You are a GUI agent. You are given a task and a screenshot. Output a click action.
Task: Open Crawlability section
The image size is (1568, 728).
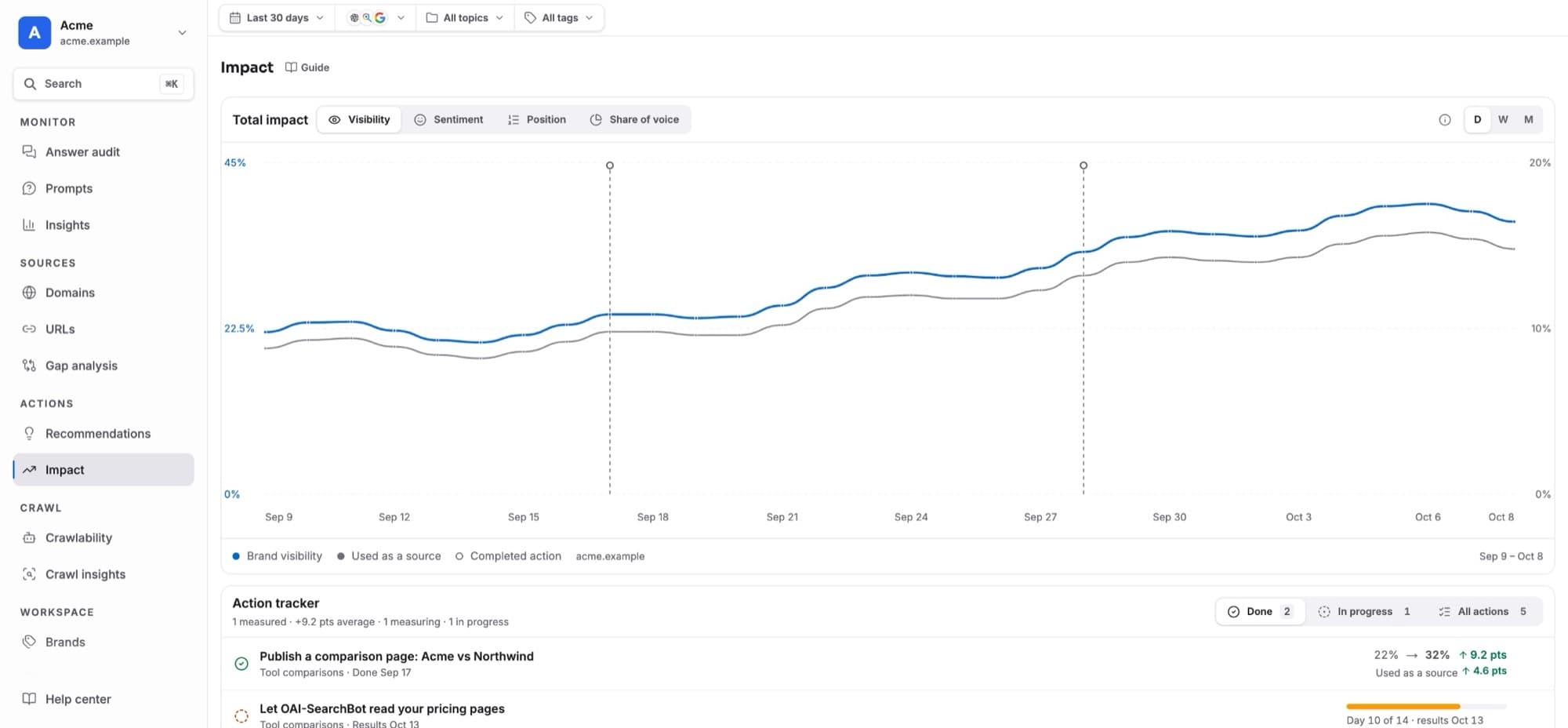coord(103,538)
